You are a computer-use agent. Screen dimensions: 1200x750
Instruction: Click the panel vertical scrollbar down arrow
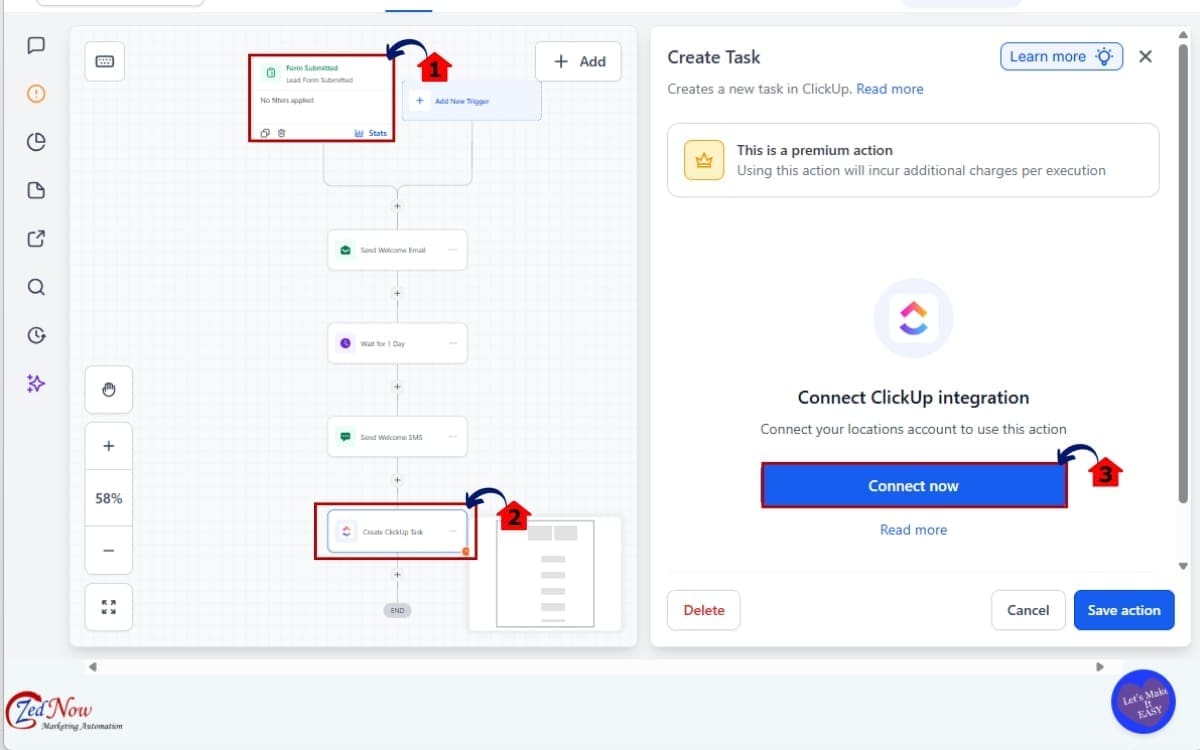(x=1185, y=564)
